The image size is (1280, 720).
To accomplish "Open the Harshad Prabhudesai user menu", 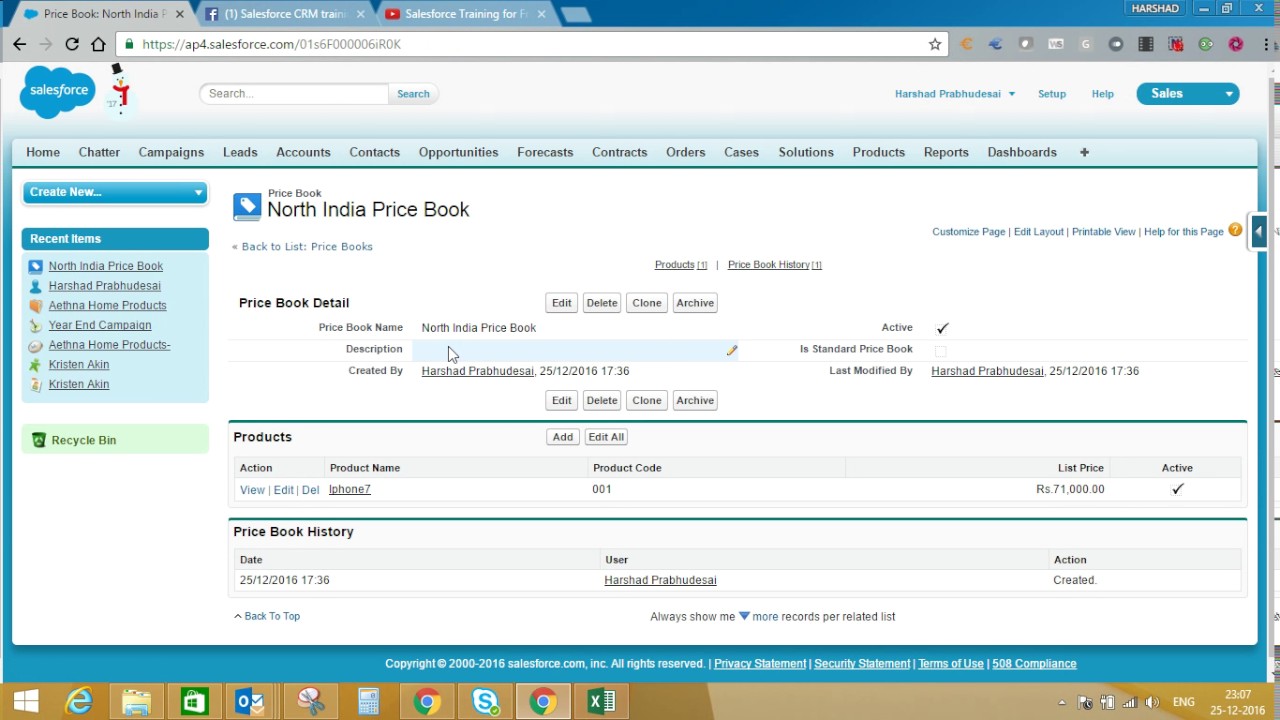I will point(954,94).
